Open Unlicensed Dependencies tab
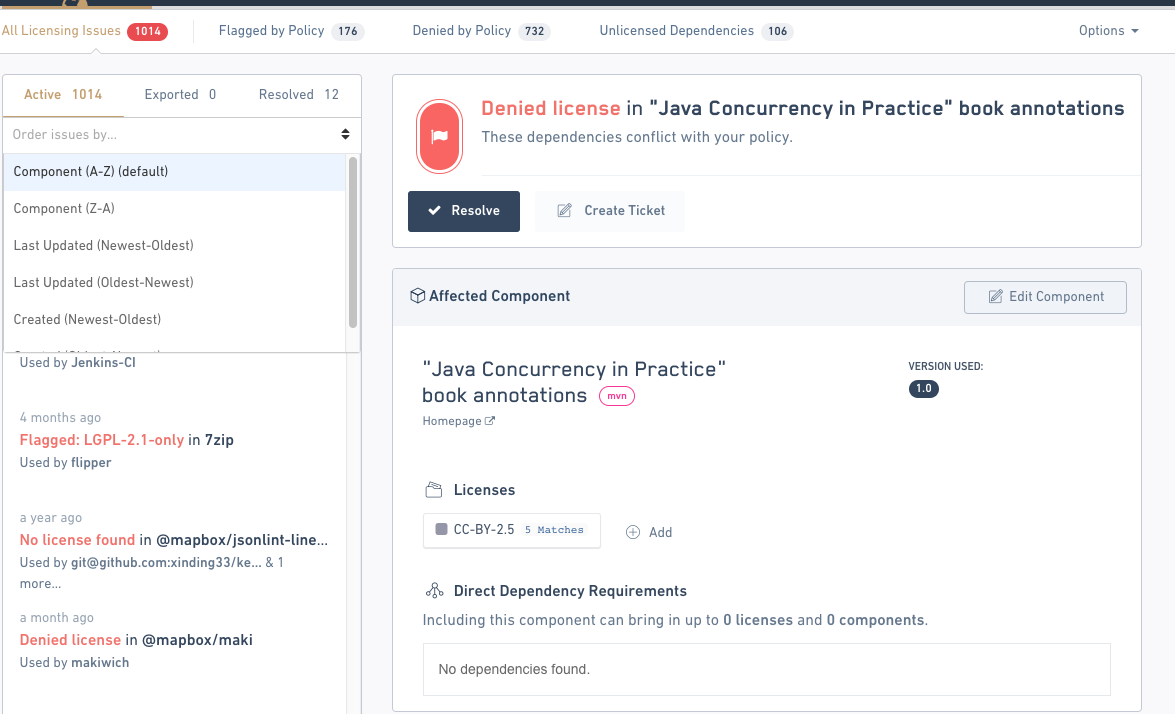The image size is (1175, 714). click(x=695, y=31)
